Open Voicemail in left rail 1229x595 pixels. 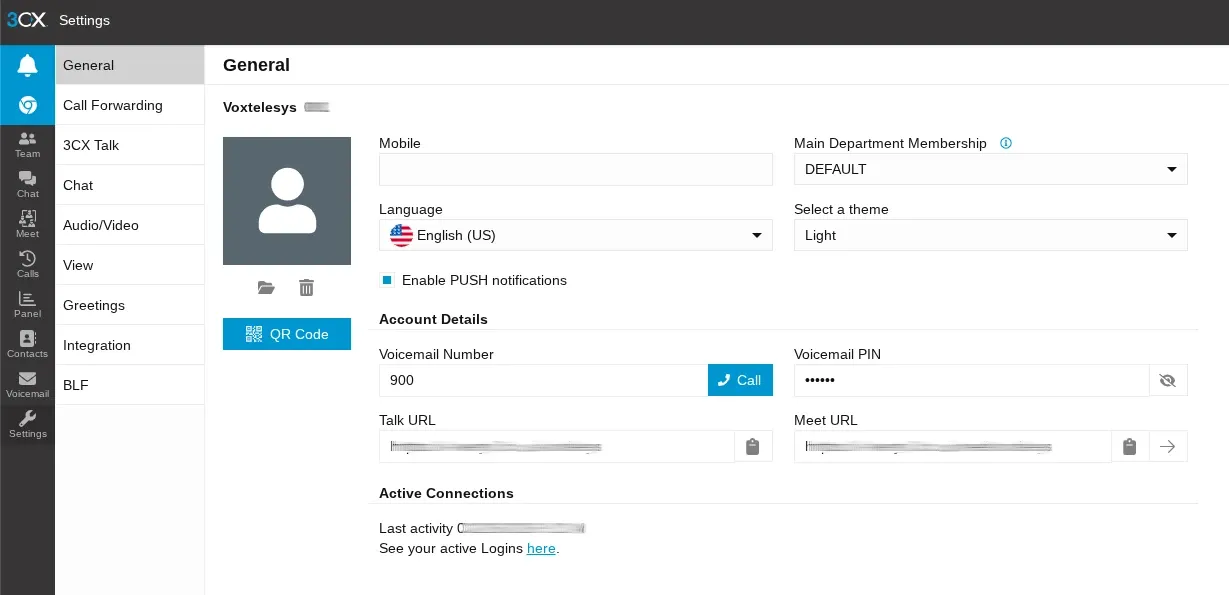tap(27, 385)
